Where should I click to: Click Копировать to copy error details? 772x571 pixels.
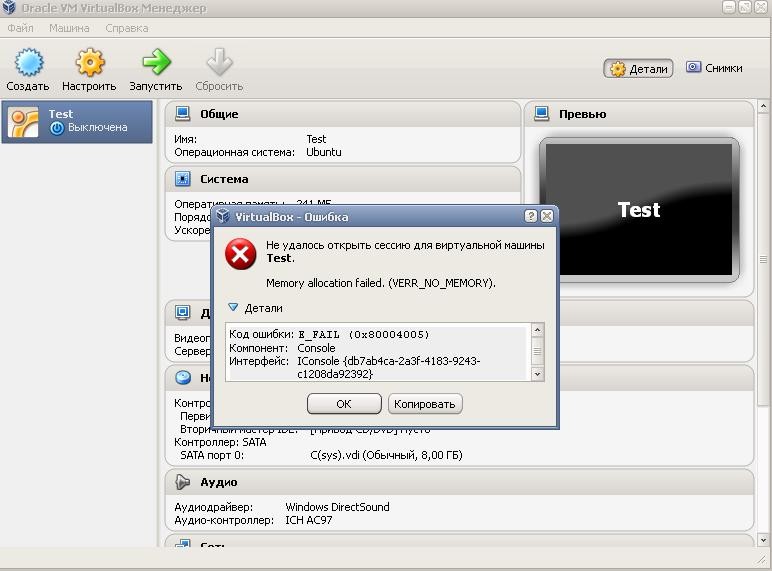424,404
